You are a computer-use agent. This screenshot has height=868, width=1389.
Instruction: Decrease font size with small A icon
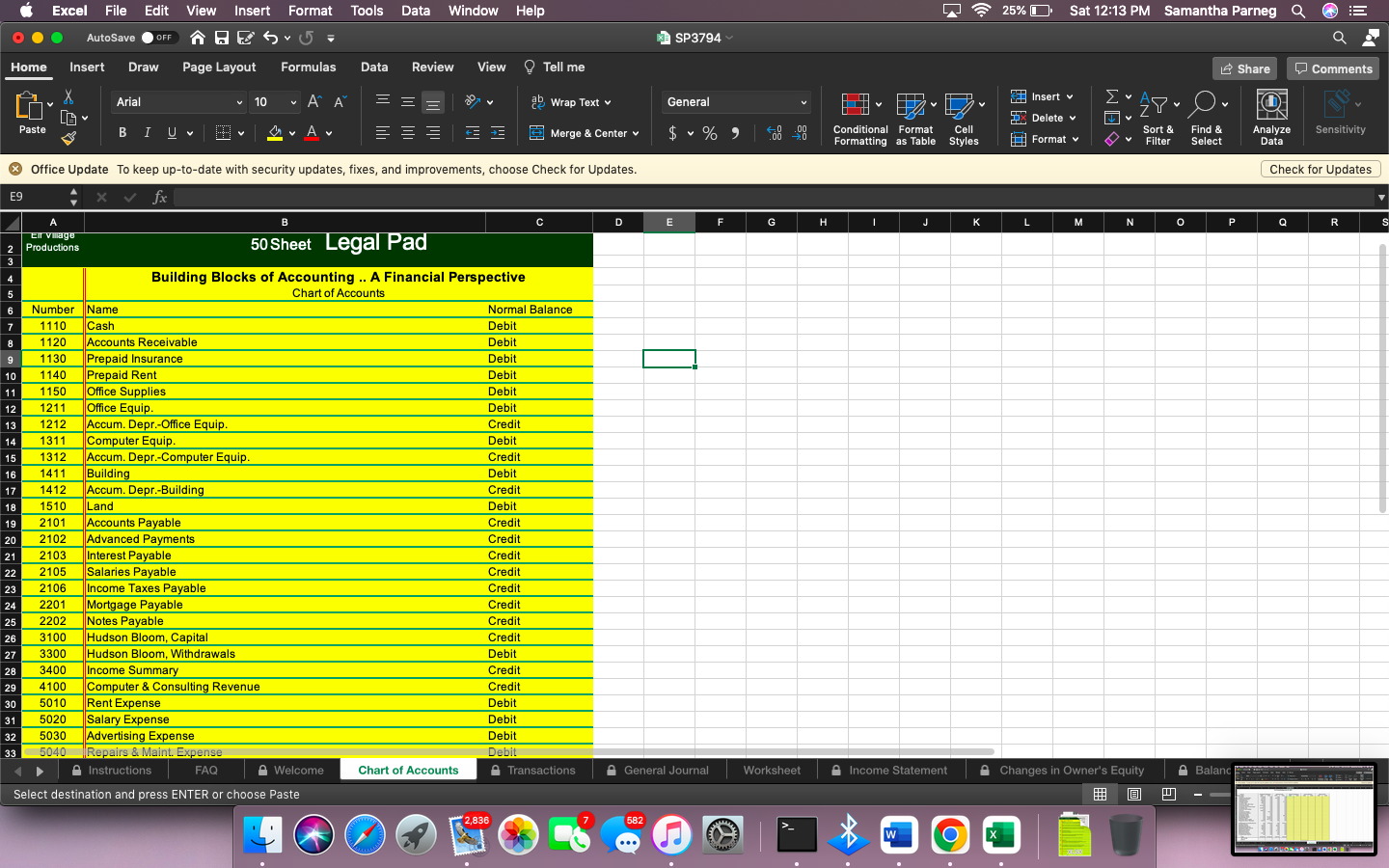[x=340, y=101]
